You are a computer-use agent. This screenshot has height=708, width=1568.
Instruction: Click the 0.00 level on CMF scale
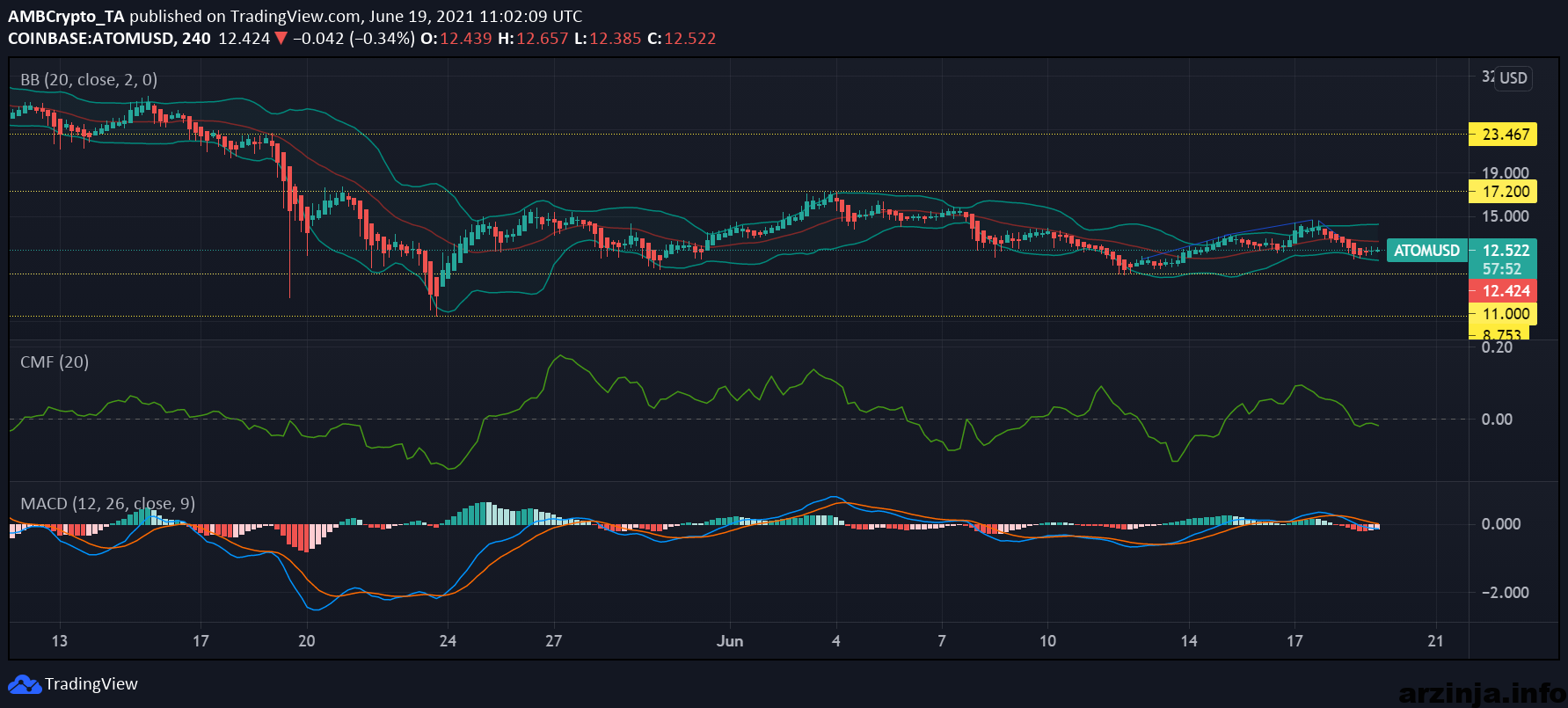pyautogui.click(x=1497, y=420)
